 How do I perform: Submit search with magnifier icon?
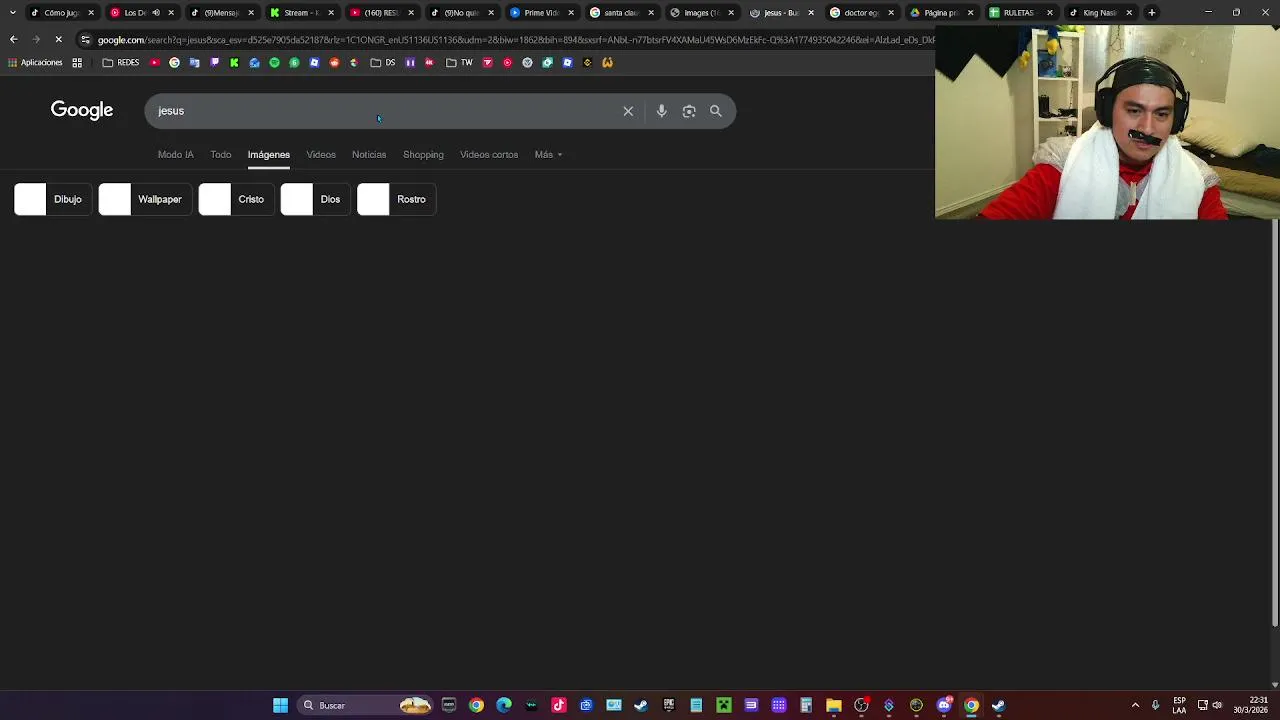click(x=716, y=111)
